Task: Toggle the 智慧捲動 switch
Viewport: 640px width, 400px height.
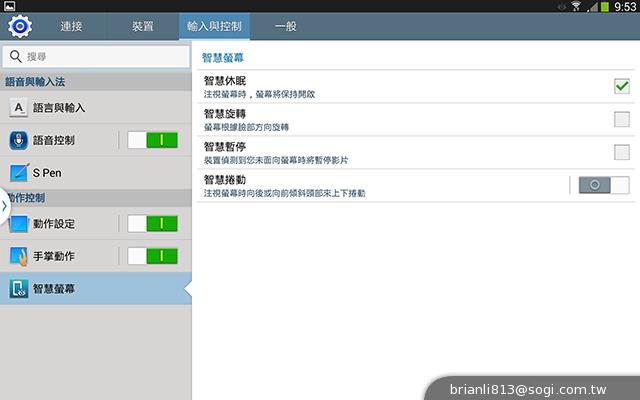Action: [x=604, y=185]
